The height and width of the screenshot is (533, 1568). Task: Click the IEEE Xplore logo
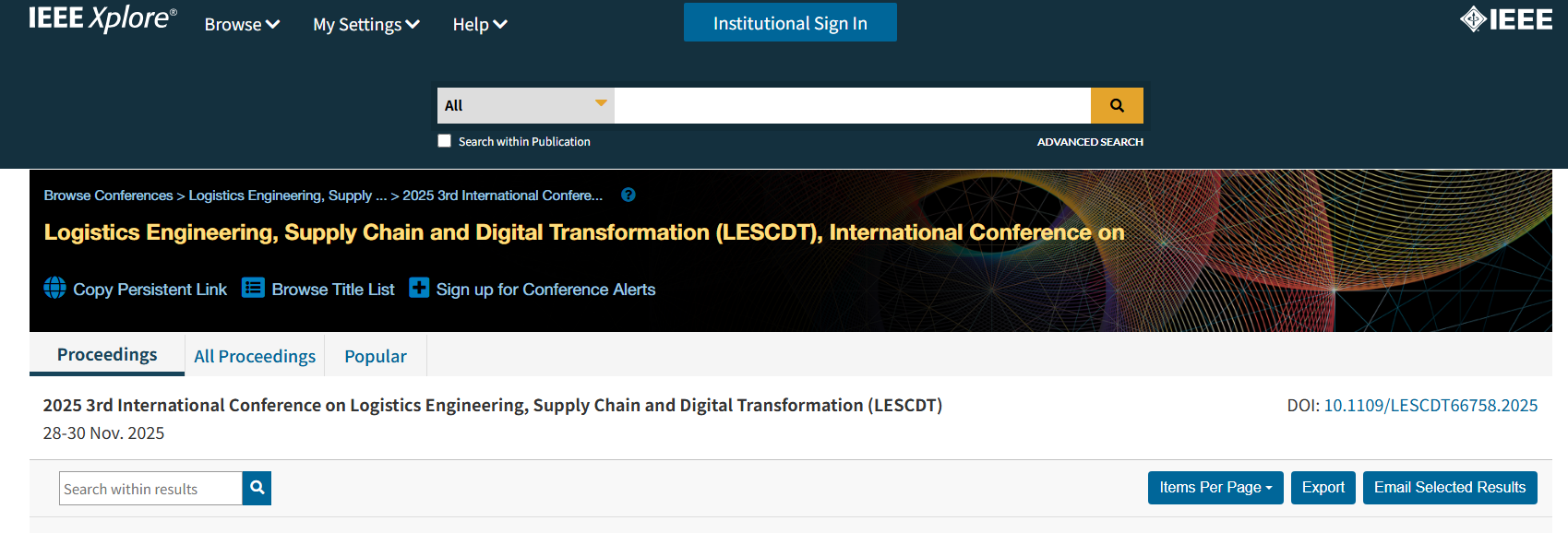pyautogui.click(x=102, y=18)
